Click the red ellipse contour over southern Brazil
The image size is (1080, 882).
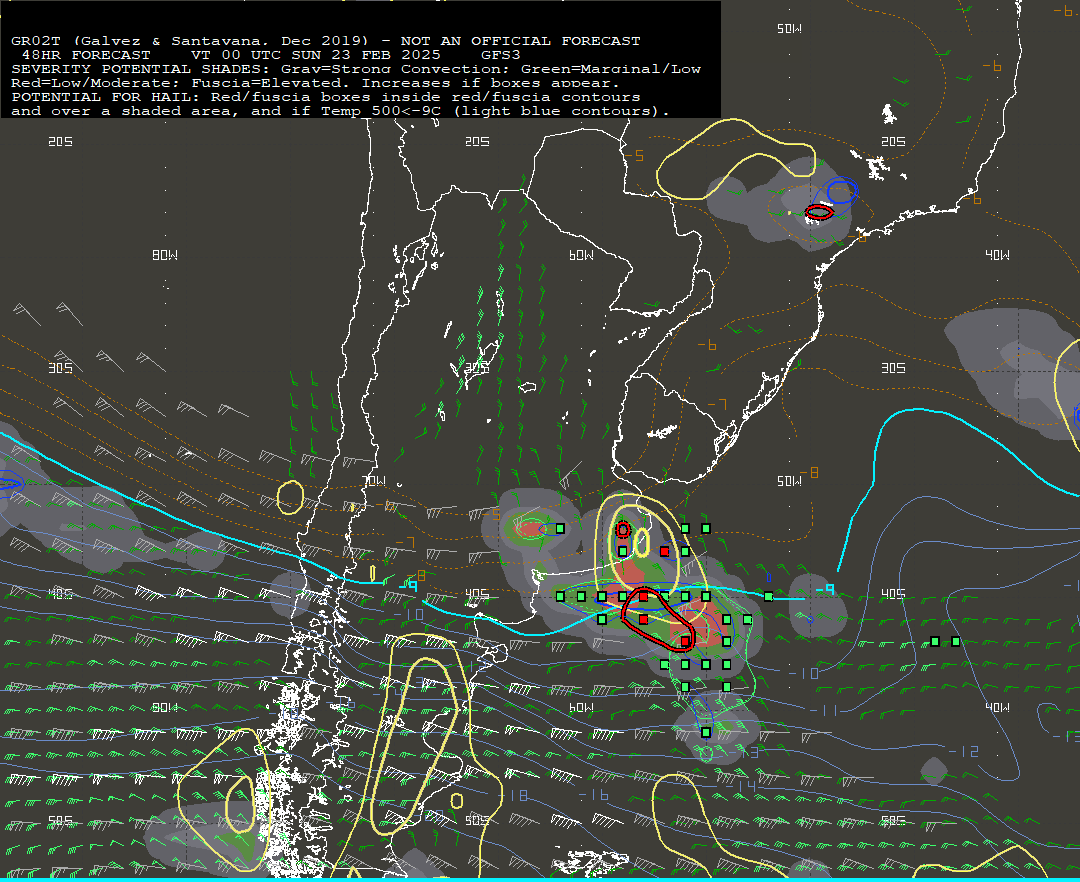click(820, 212)
